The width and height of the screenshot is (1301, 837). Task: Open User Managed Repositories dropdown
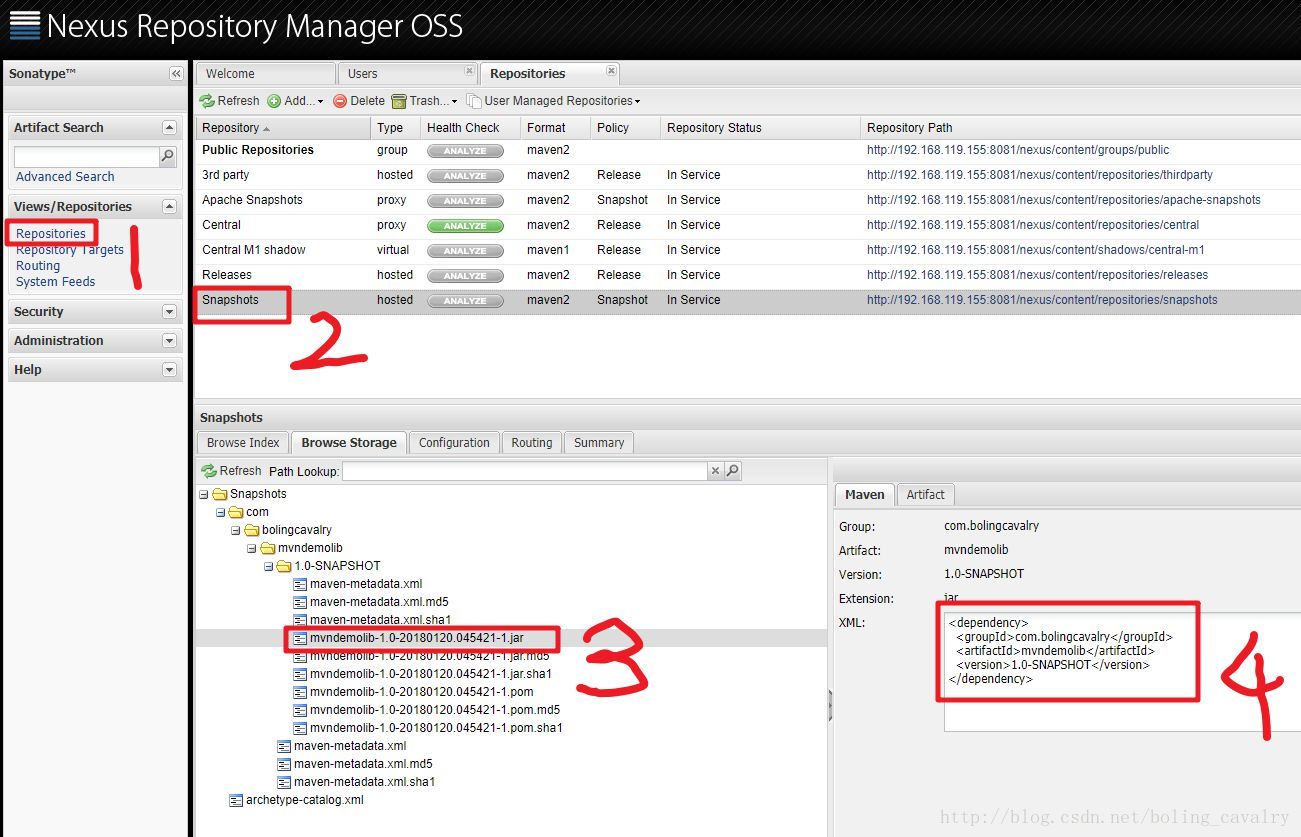coord(553,101)
